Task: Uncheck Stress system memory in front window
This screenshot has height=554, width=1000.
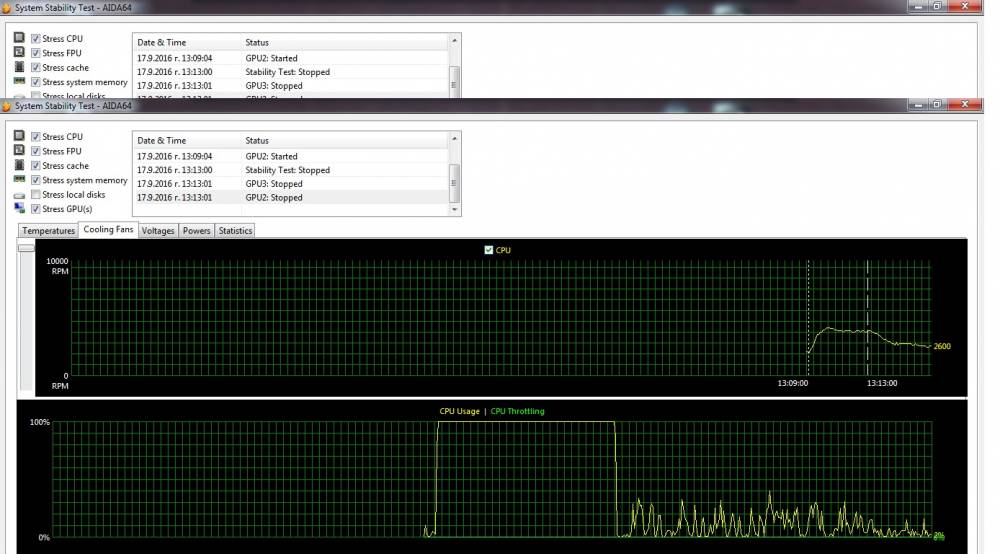Action: click(x=36, y=180)
